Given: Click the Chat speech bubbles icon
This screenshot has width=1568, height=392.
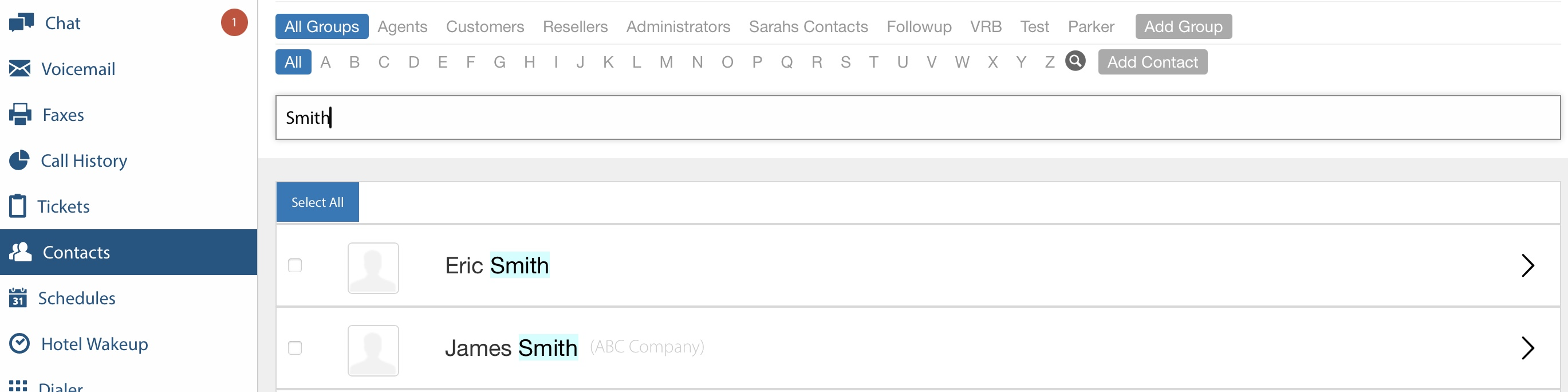Looking at the screenshot, I should point(21,23).
